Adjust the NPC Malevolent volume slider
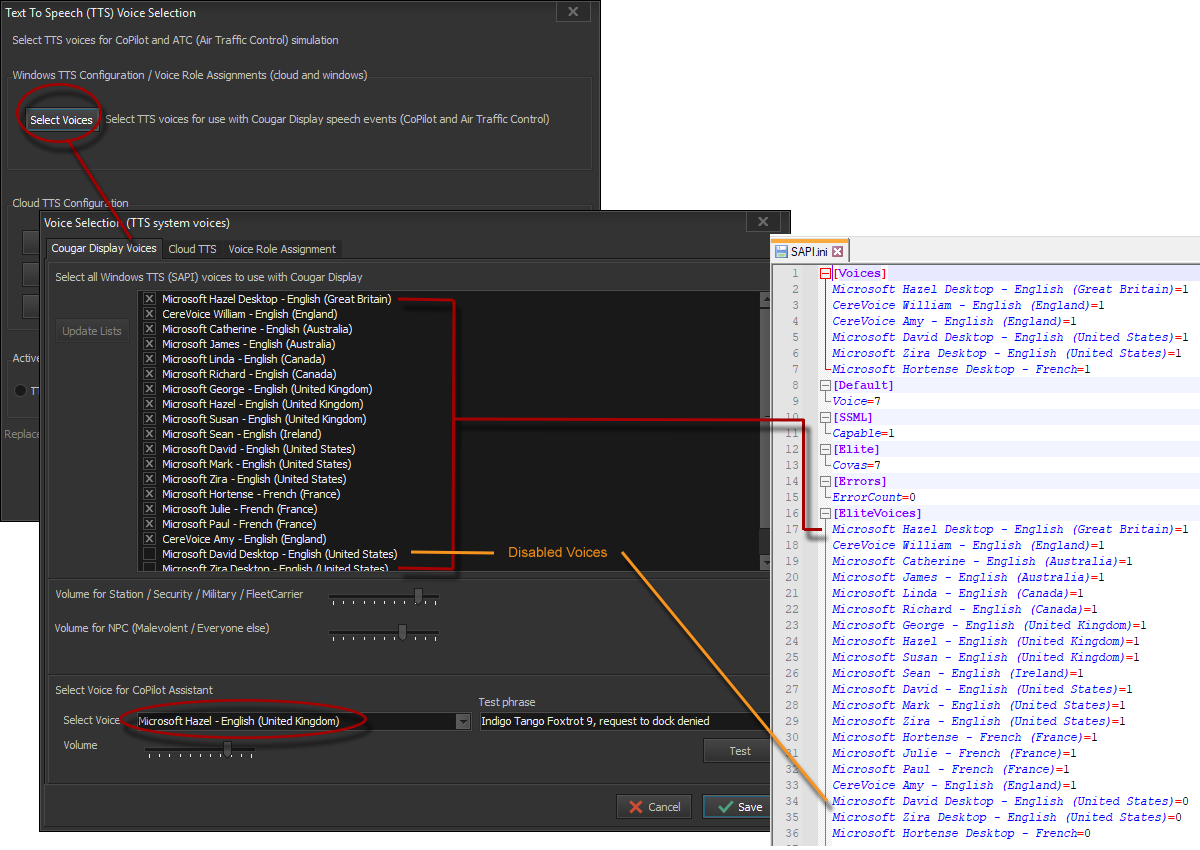 pyautogui.click(x=402, y=631)
